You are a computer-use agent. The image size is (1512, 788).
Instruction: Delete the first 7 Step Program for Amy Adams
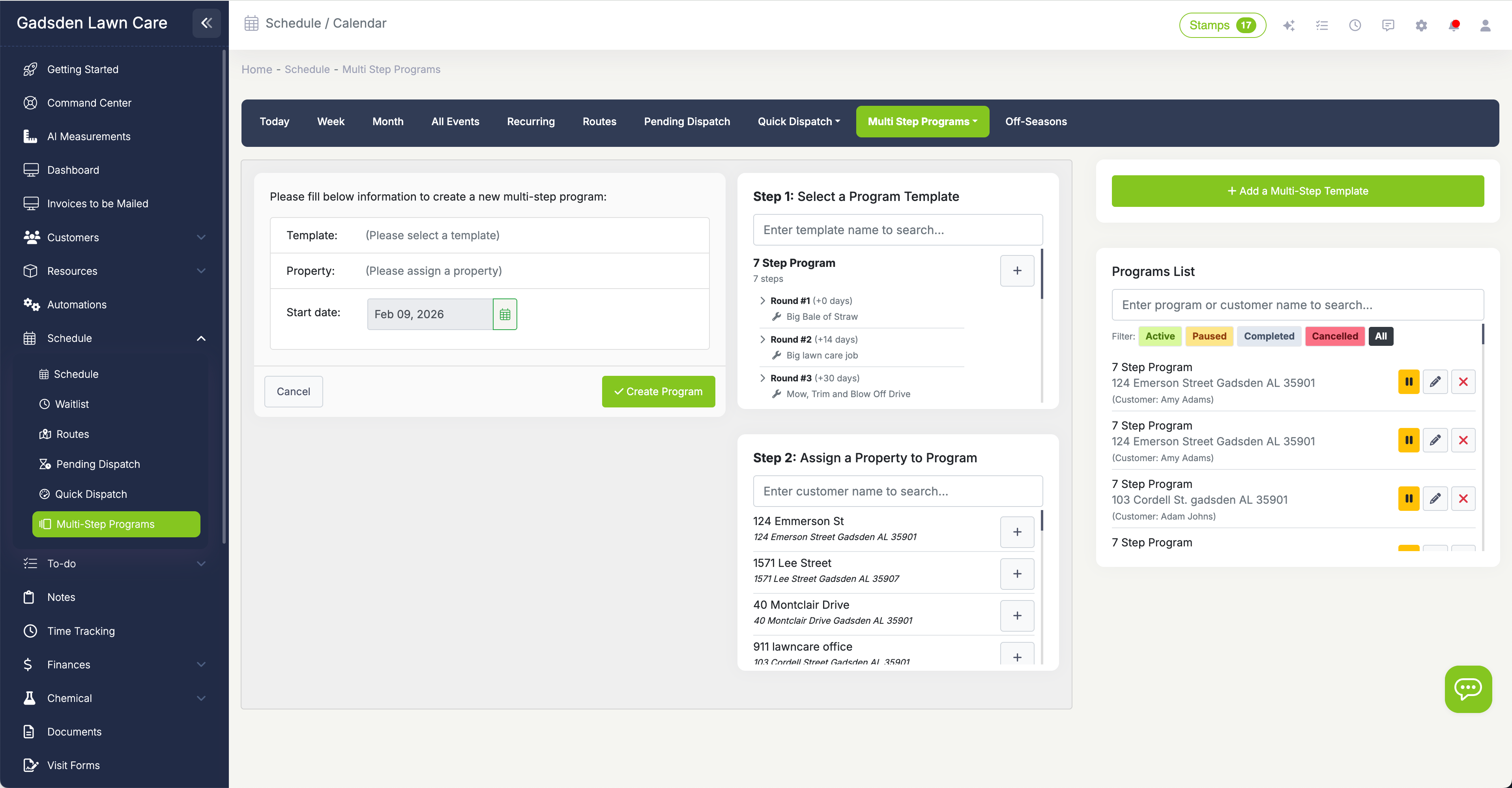pyautogui.click(x=1463, y=382)
